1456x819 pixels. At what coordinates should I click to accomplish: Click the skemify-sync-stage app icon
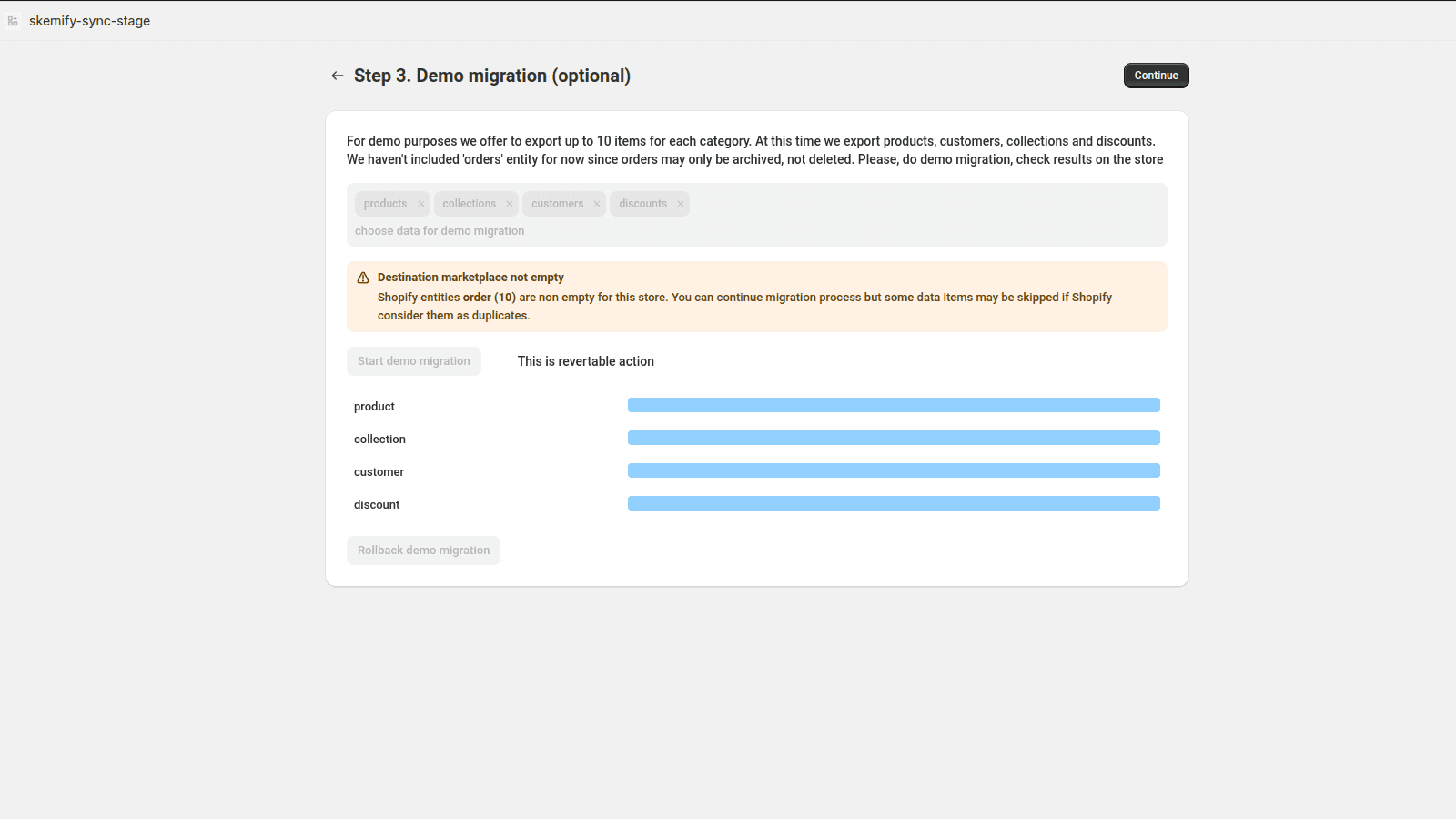[13, 21]
